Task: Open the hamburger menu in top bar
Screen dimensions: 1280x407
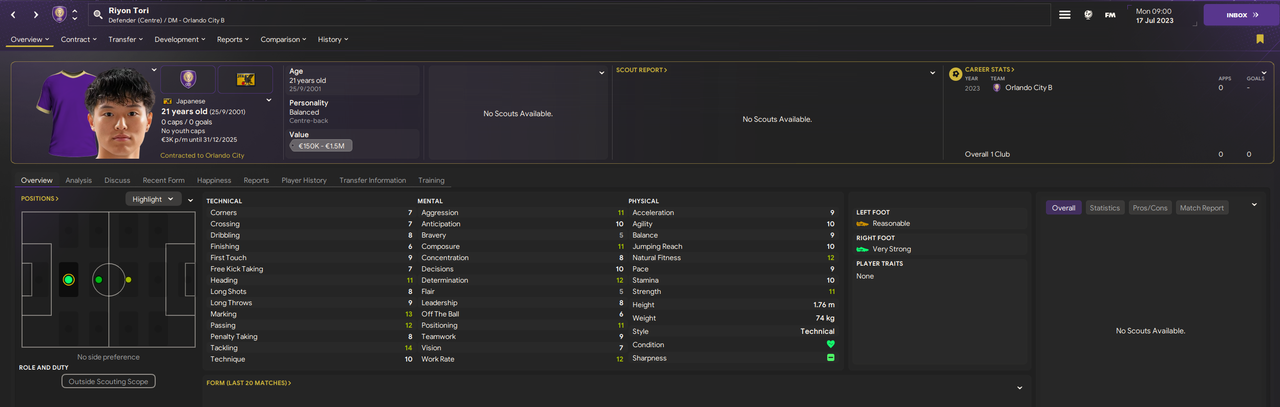Action: 1065,15
